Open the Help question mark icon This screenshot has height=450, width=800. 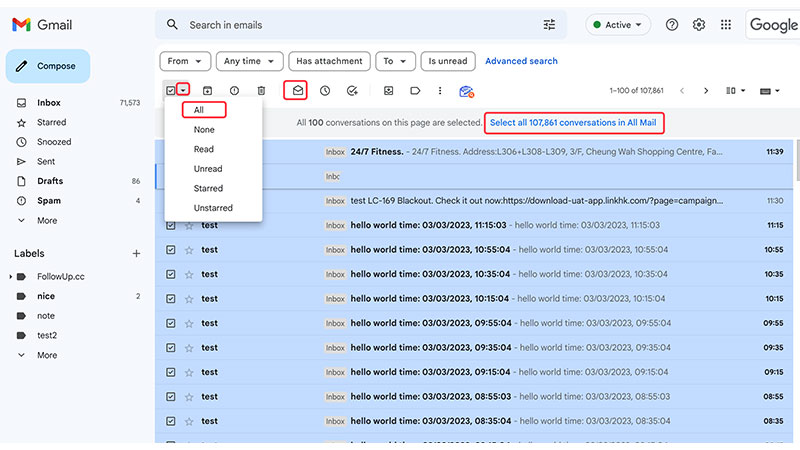[672, 24]
